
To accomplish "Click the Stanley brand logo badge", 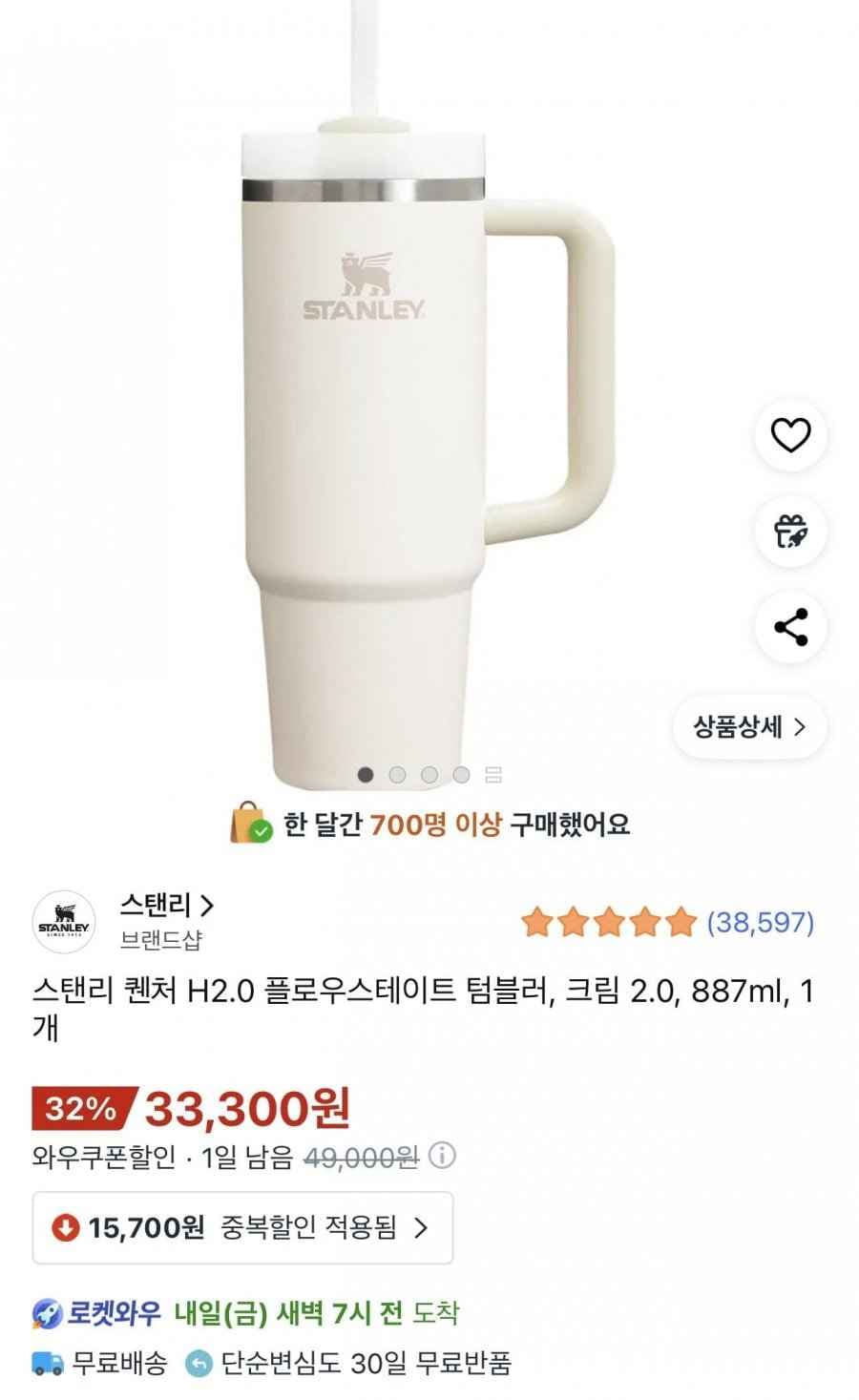I will 67,919.
